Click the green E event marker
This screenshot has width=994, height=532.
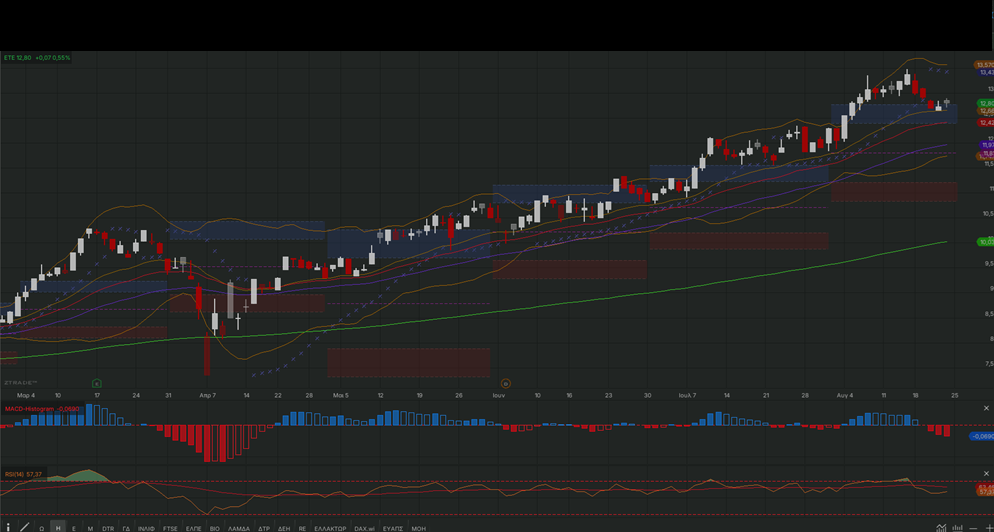coord(96,383)
